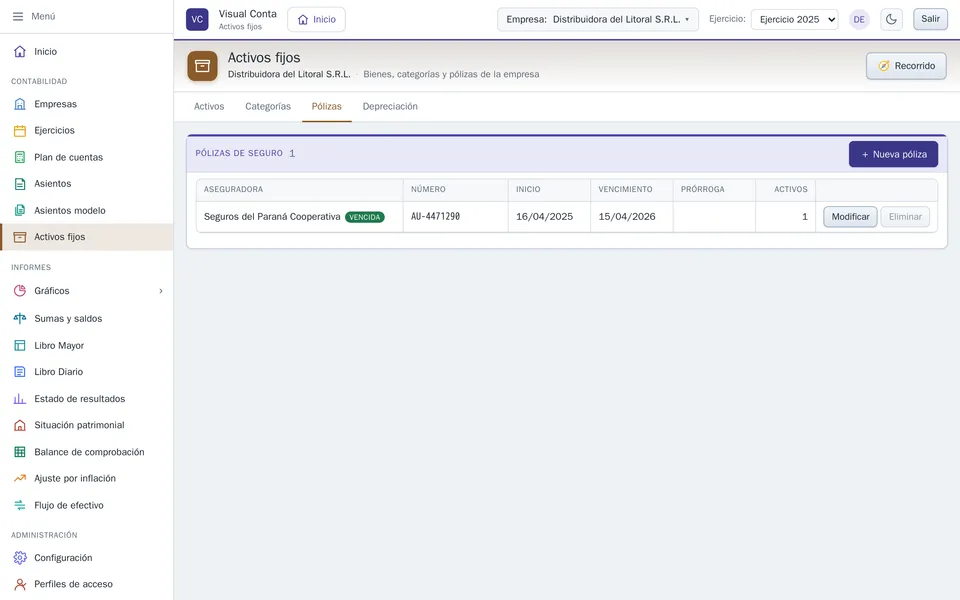960x600 pixels.
Task: Click Eliminar for Seguros del Paraná policy
Action: pos(905,217)
